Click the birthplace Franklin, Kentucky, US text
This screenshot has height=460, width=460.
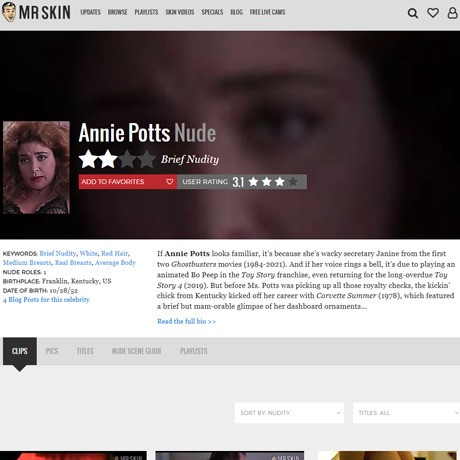pyautogui.click(x=77, y=281)
